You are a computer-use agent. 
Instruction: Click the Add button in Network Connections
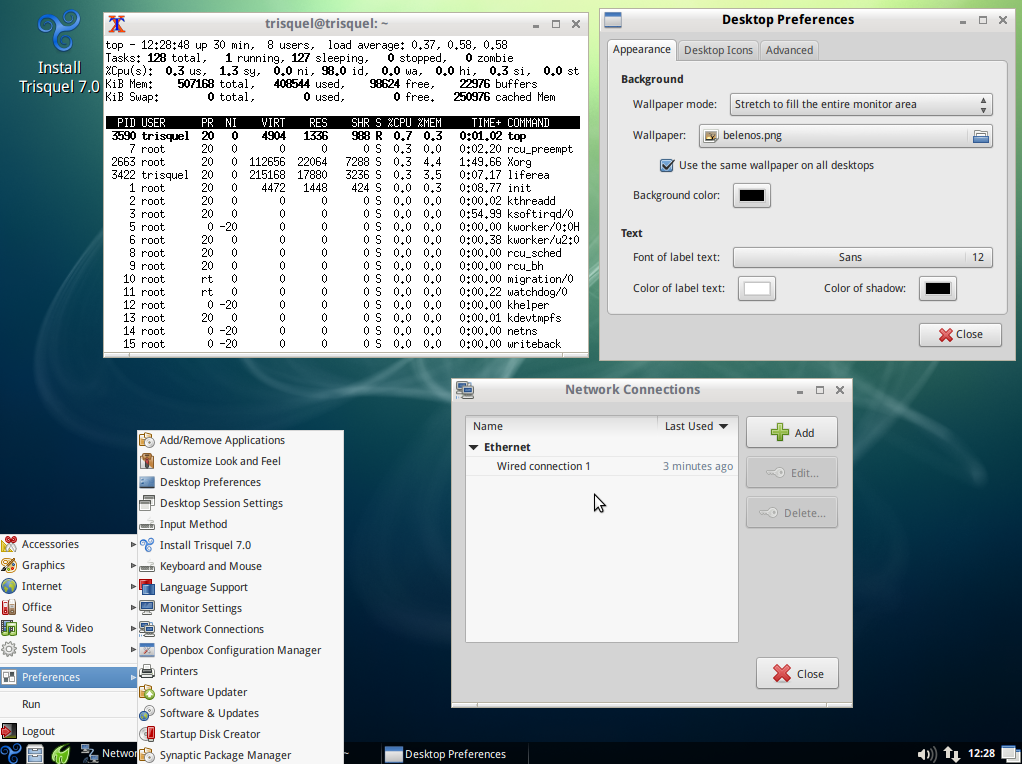[791, 432]
